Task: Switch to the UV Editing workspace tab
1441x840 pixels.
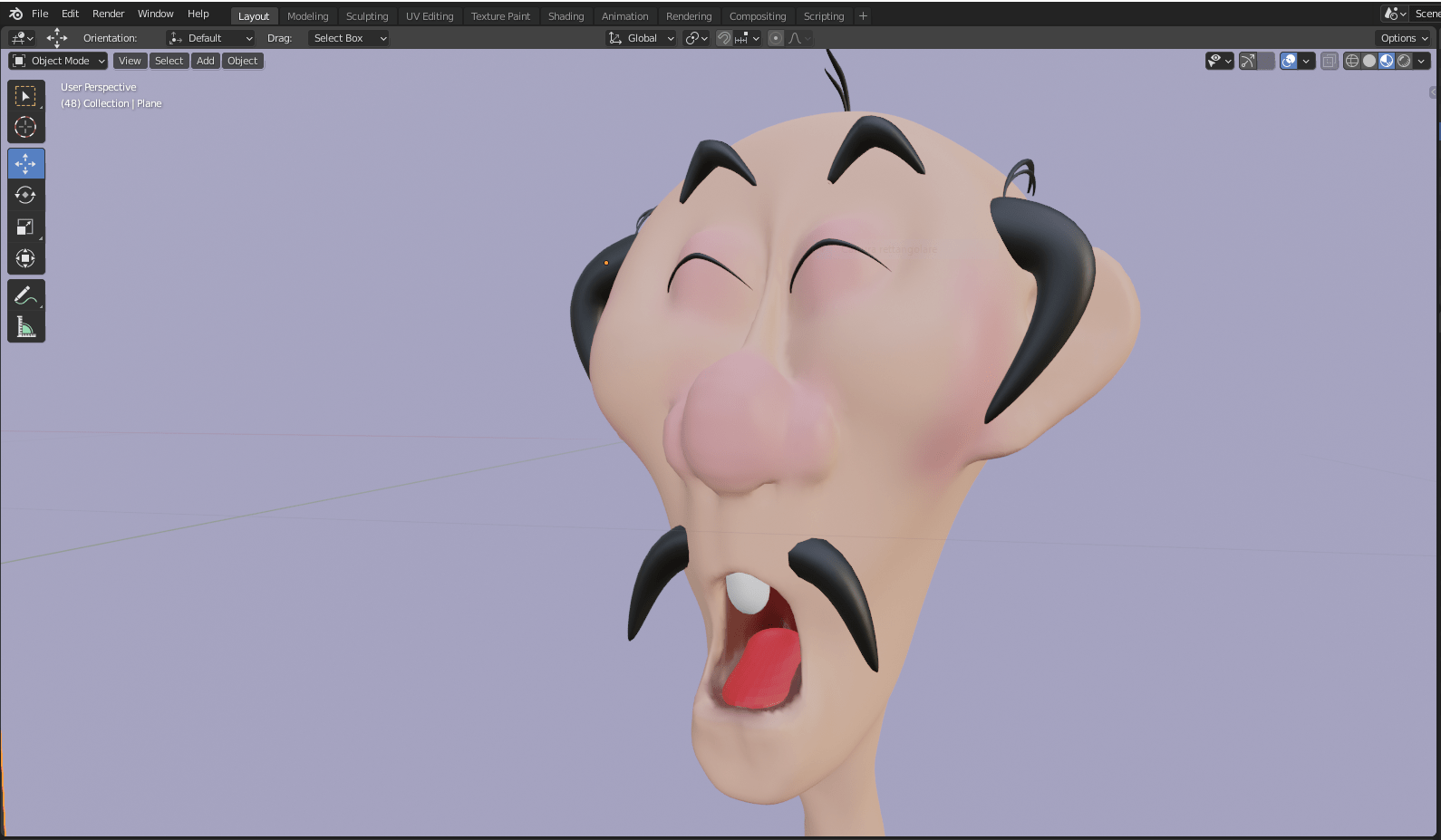Action: pyautogui.click(x=430, y=16)
